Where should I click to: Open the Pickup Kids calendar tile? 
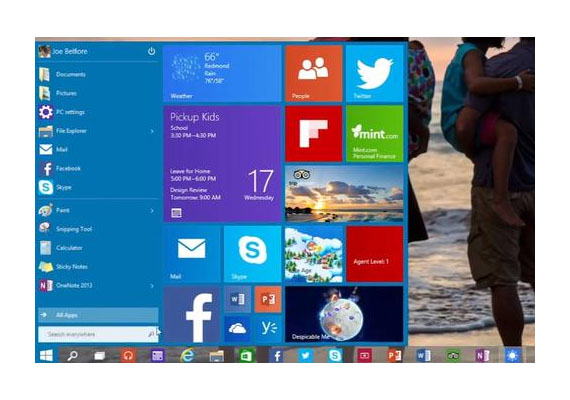coord(222,164)
